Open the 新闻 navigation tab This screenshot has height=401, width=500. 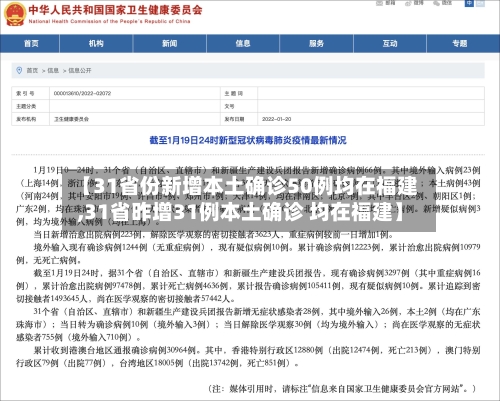coord(170,43)
